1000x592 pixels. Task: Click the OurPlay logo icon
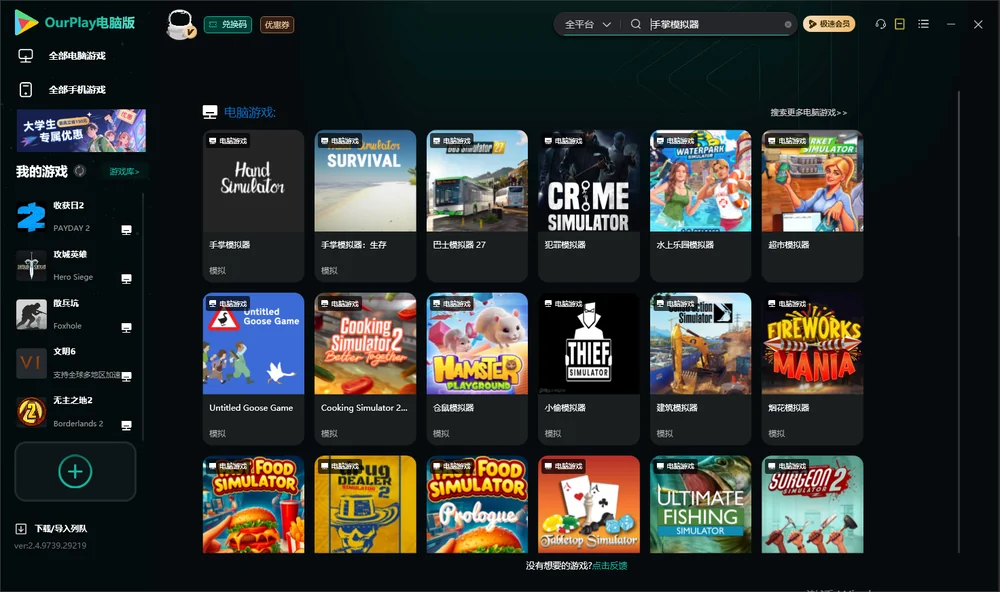[x=26, y=23]
